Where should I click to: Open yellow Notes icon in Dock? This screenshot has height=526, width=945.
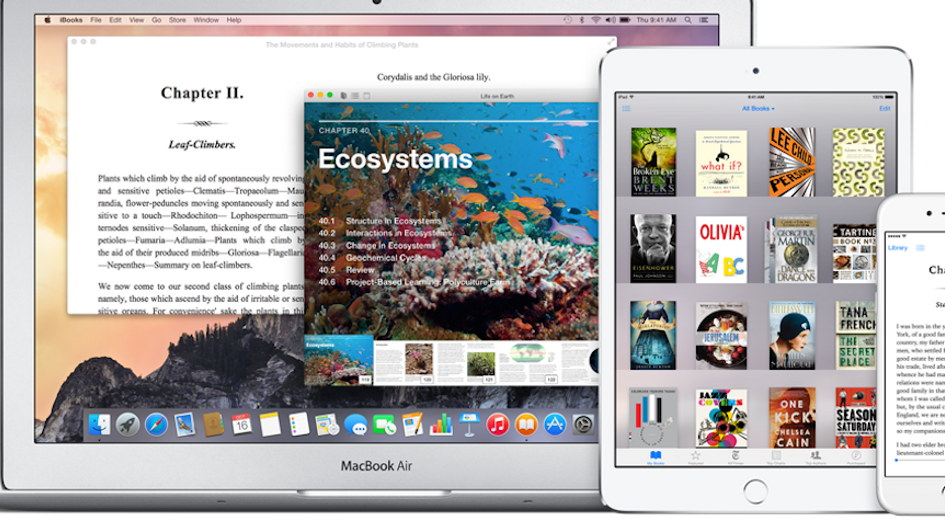(x=270, y=425)
